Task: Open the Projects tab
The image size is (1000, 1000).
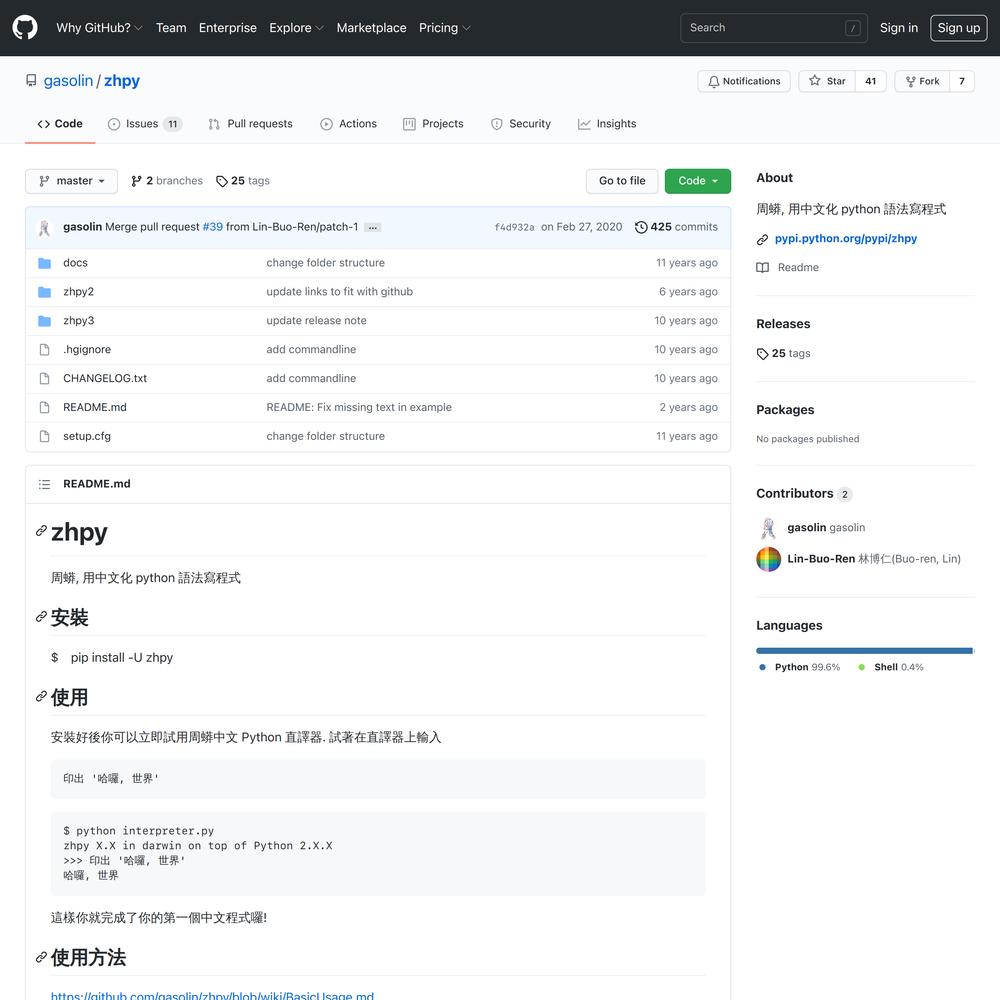Action: tap(433, 124)
